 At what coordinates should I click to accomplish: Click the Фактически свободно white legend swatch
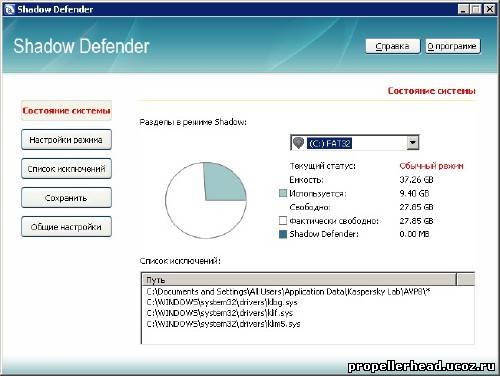283,220
